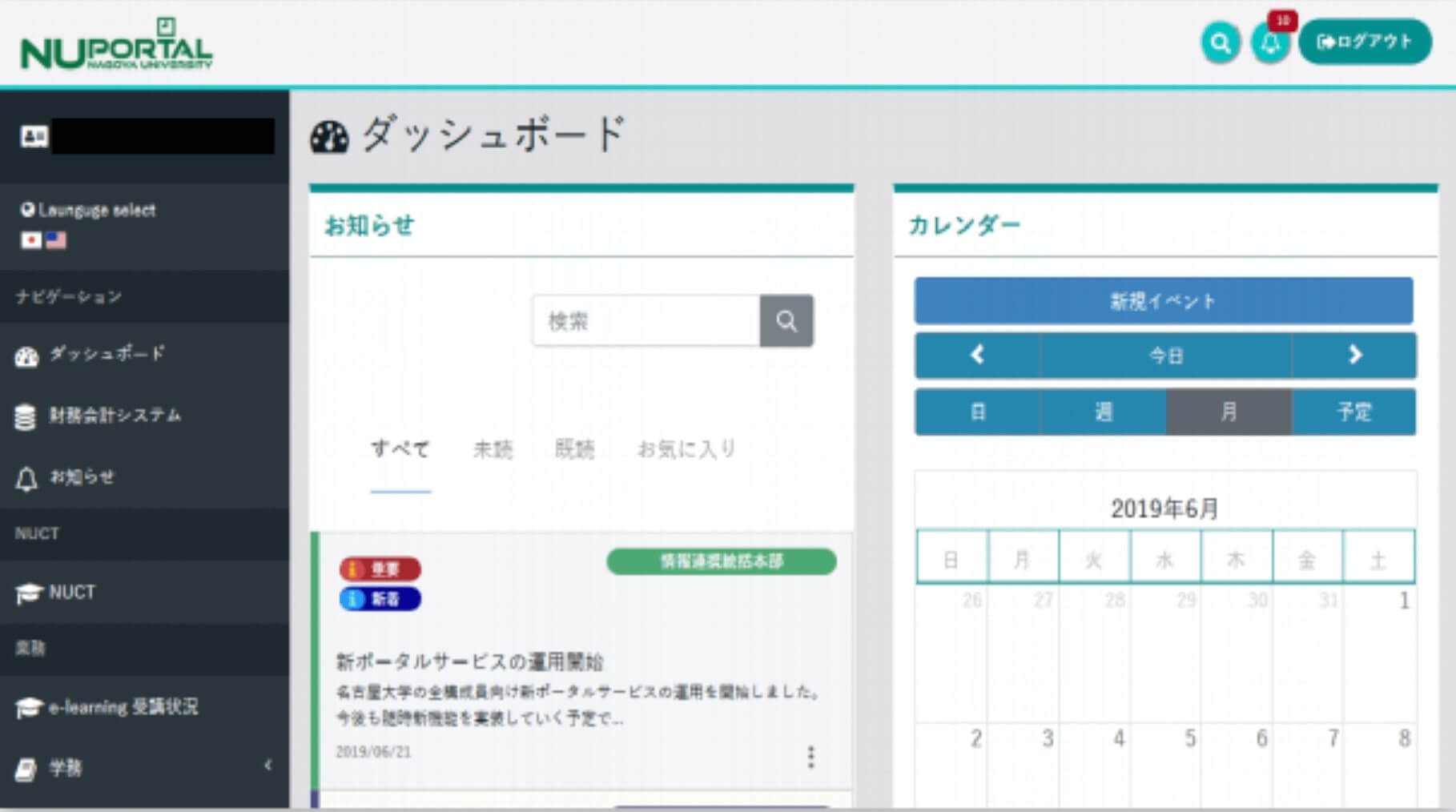Viewport: 1456px width, 812px height.
Task: Go to next month with the right arrow
Action: 1354,356
